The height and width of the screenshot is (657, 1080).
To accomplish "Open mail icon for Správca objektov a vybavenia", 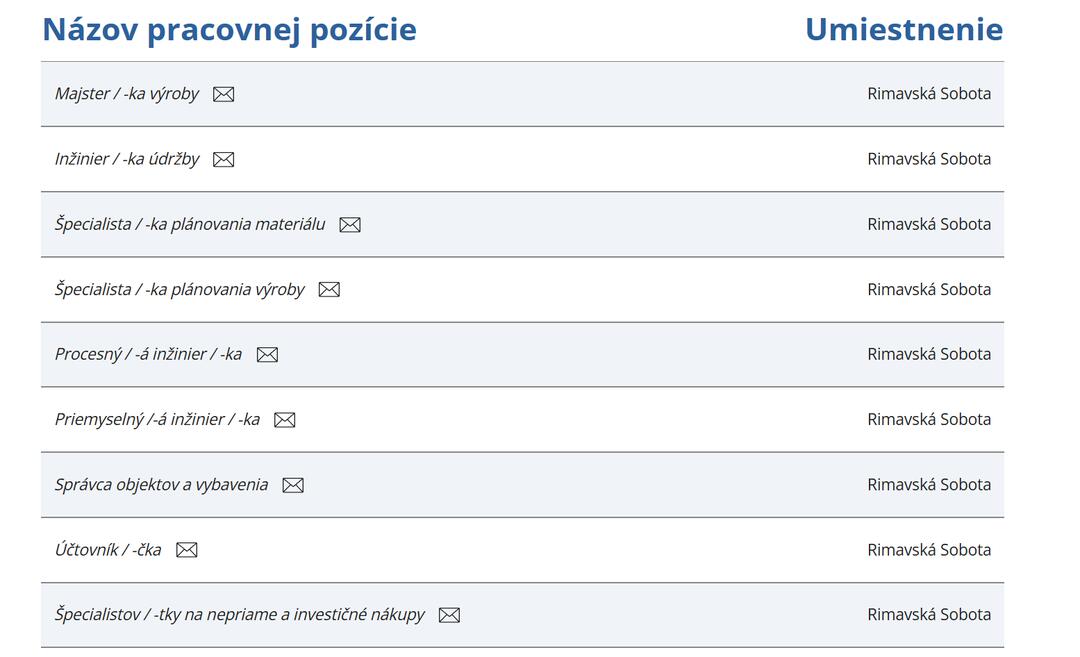I will tap(293, 486).
